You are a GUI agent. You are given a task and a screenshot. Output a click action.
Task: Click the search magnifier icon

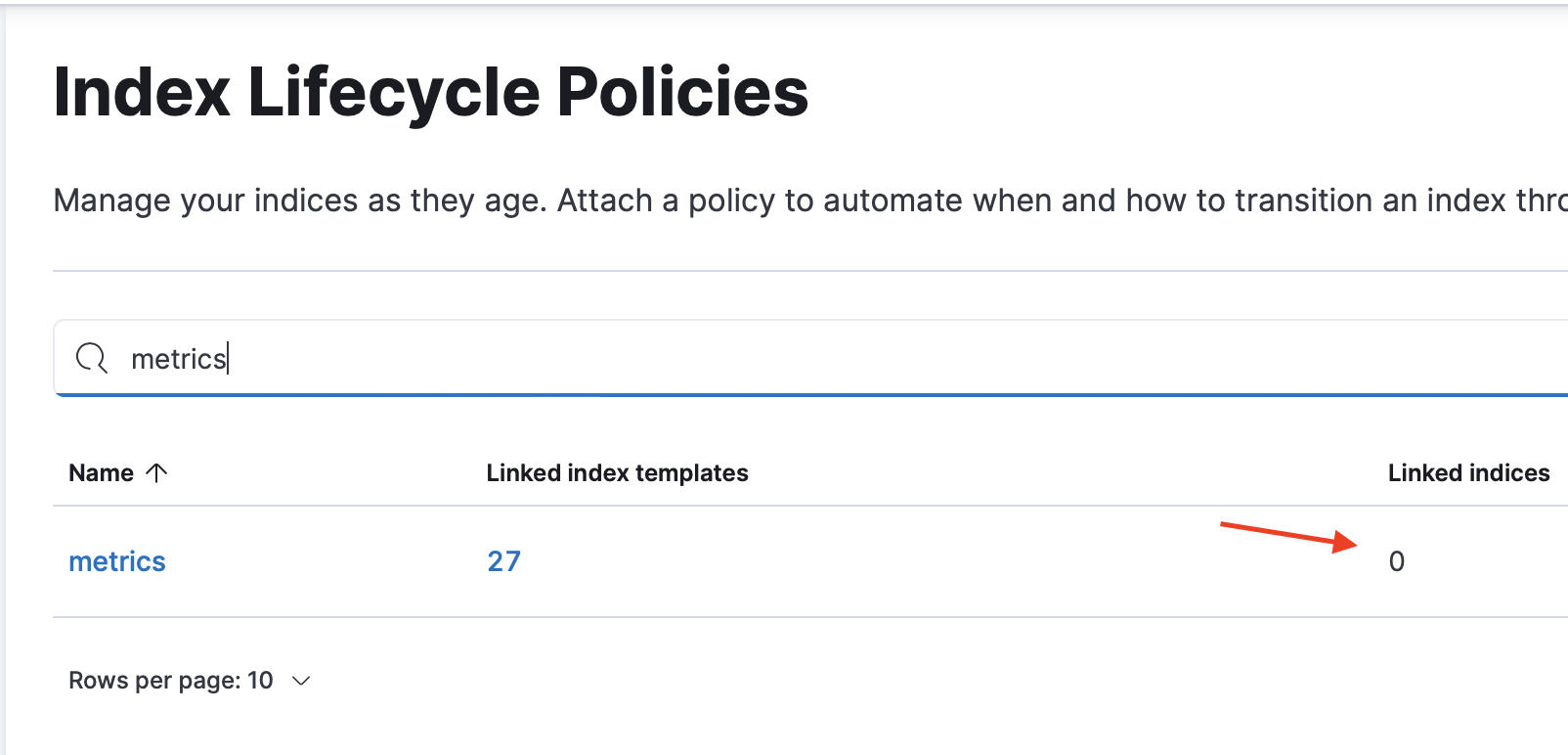[92, 358]
